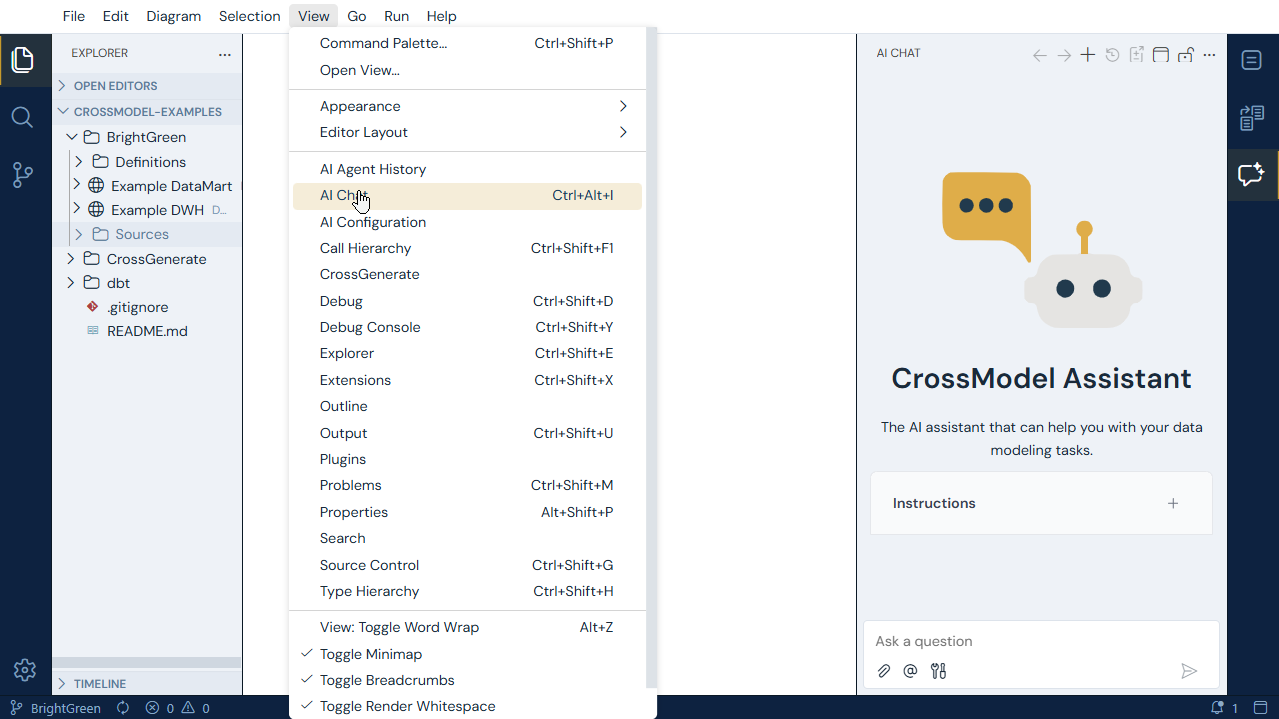The width and height of the screenshot is (1279, 719).
Task: Click the new AI chat editor icon
Action: pyautogui.click(x=1137, y=55)
